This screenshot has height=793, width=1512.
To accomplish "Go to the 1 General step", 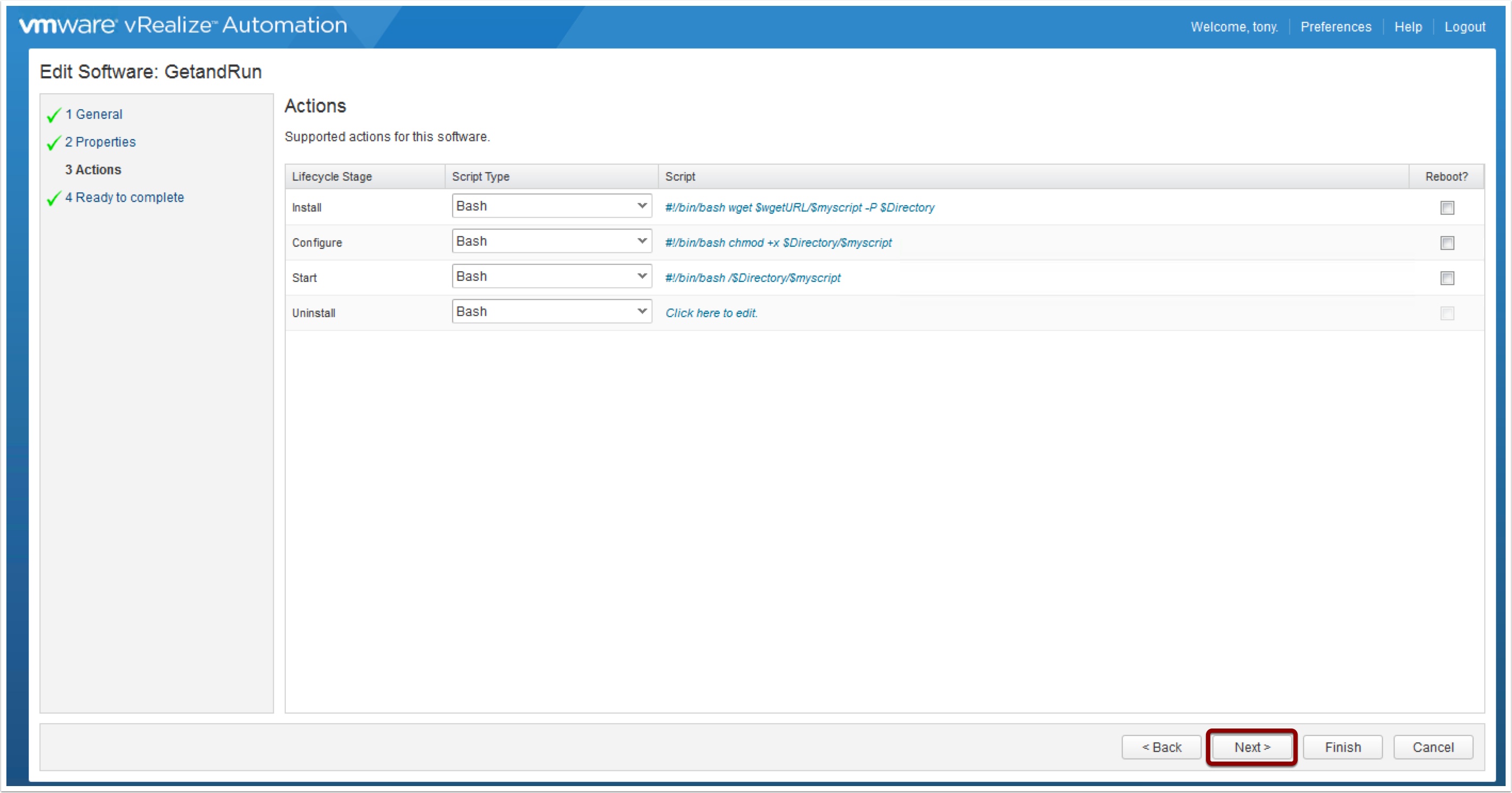I will point(94,115).
